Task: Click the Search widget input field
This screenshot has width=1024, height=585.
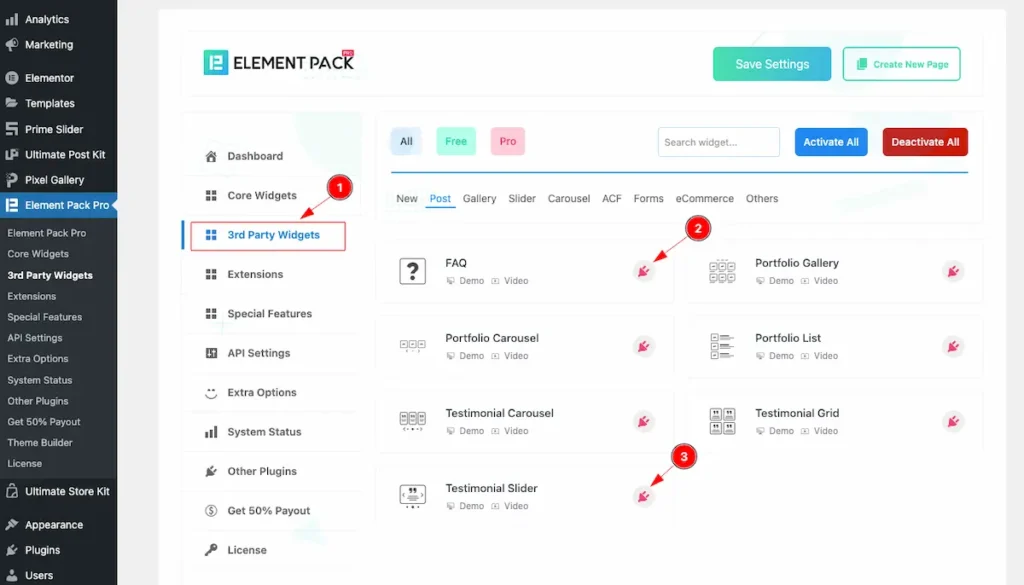Action: tap(718, 142)
